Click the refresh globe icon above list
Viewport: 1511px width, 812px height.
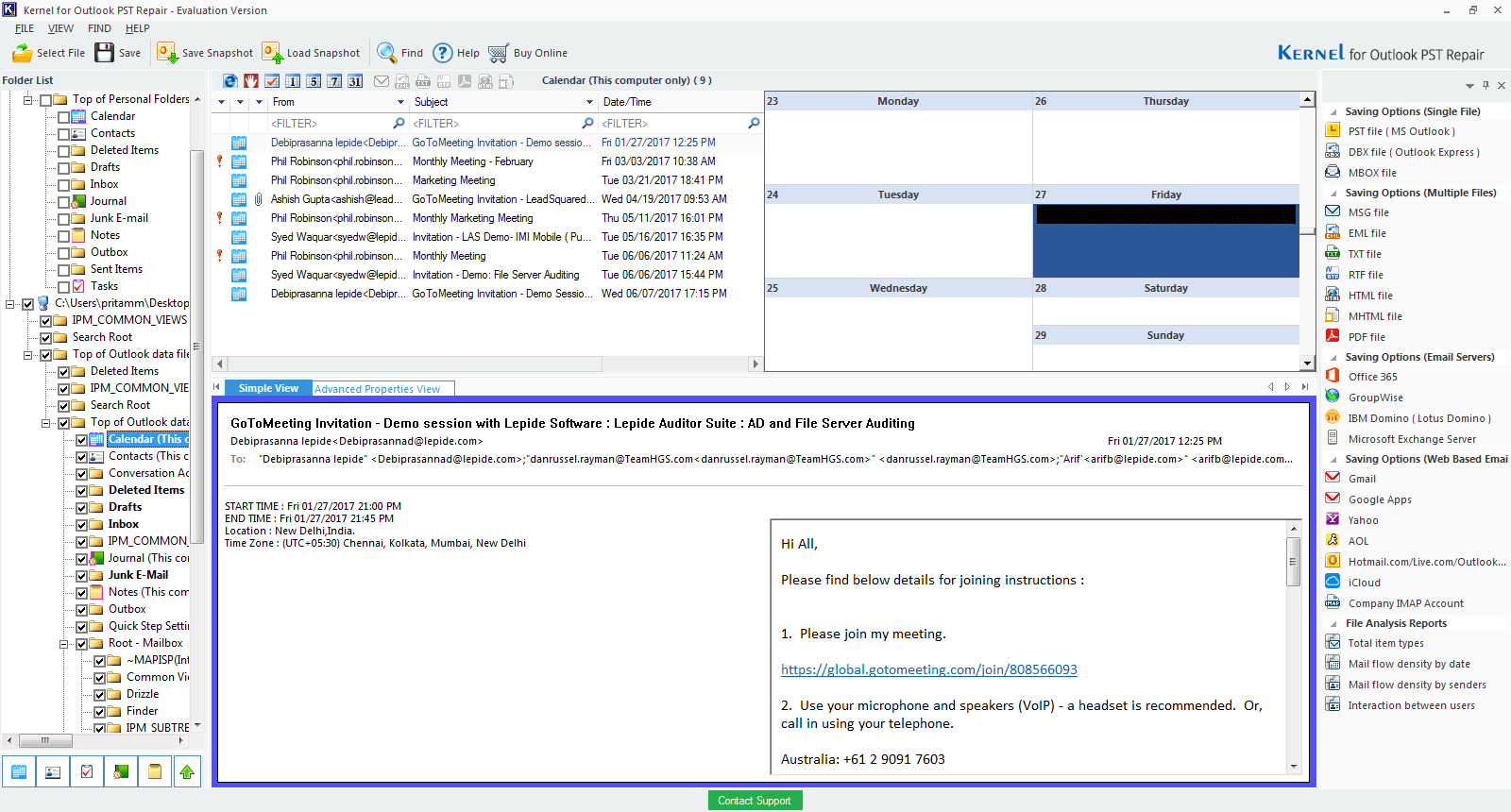click(230, 81)
